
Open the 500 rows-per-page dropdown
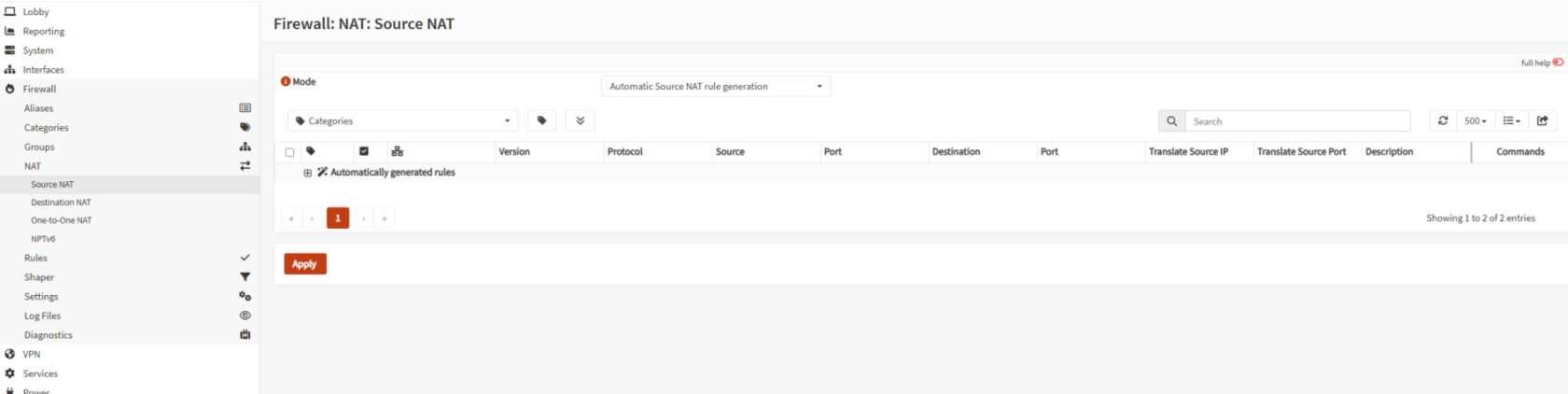(1475, 120)
